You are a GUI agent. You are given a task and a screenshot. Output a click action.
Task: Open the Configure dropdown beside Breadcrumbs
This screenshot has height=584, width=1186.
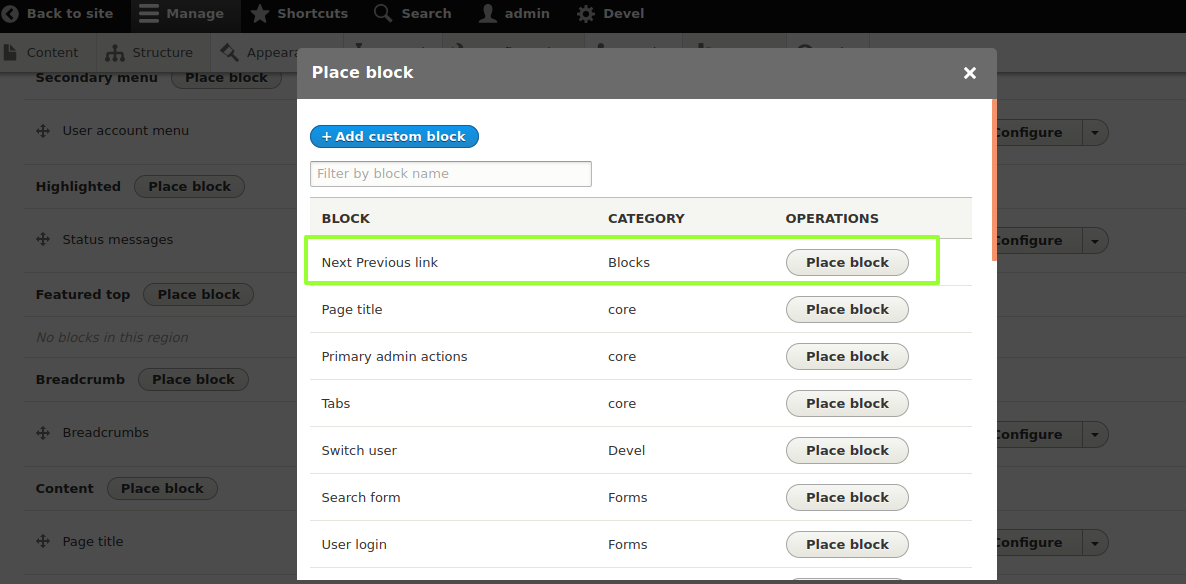[x=1094, y=434]
